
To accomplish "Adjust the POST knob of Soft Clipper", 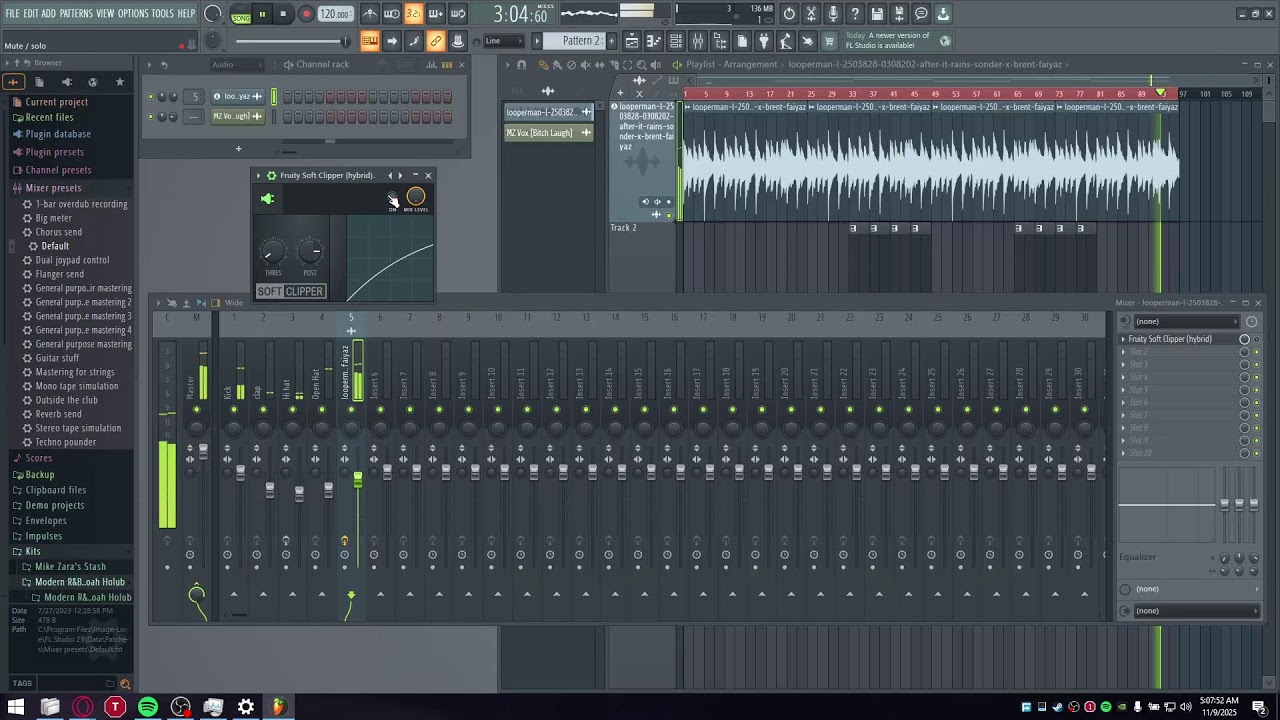I will (310, 252).
